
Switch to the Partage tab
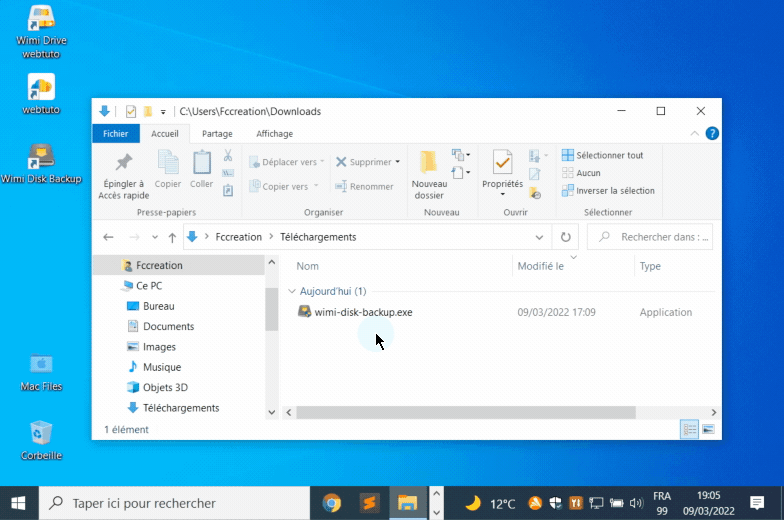217,134
